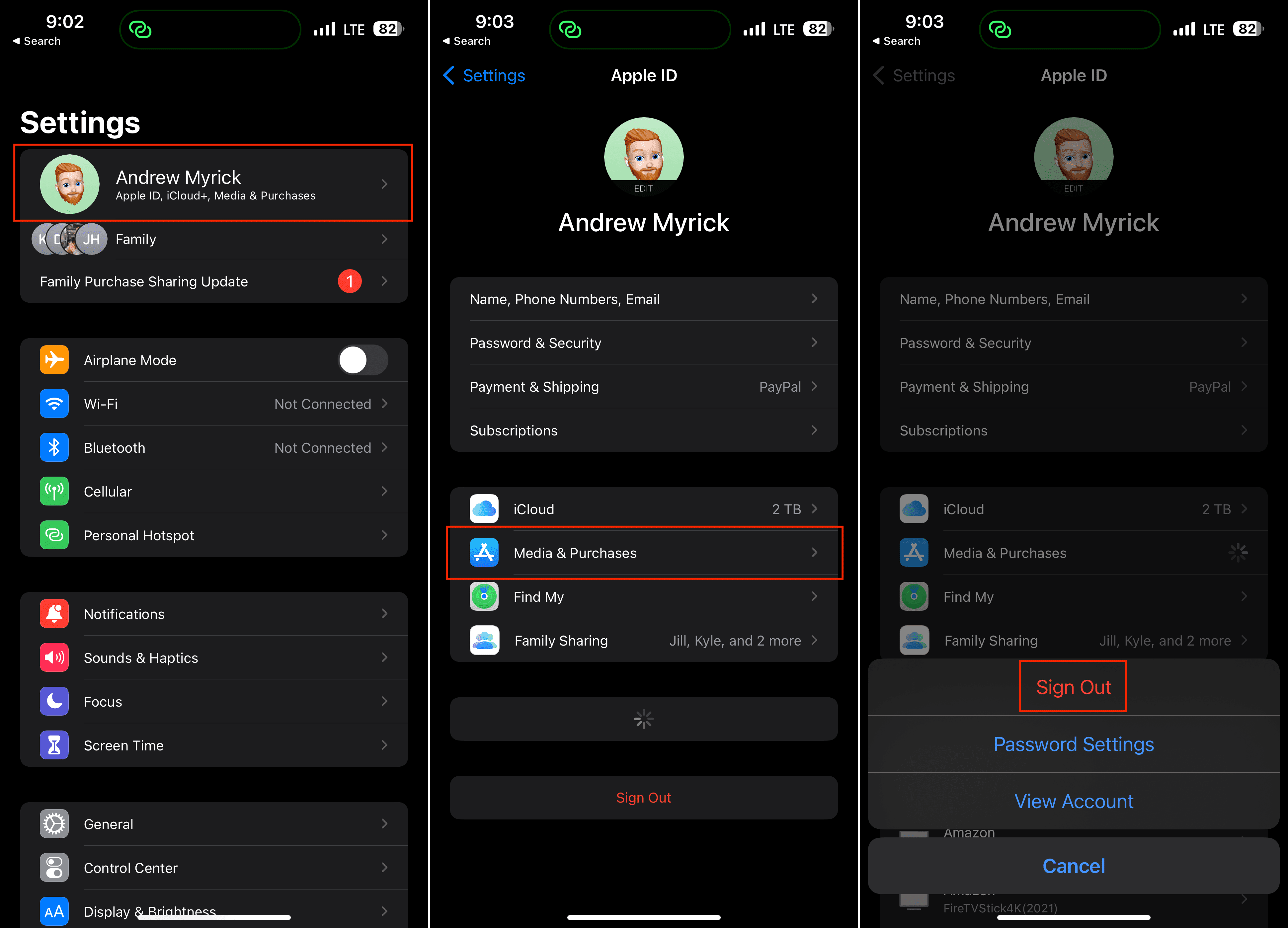Image resolution: width=1288 pixels, height=928 pixels.
Task: Tap Cancel to dismiss the action sheet
Action: 1073,866
